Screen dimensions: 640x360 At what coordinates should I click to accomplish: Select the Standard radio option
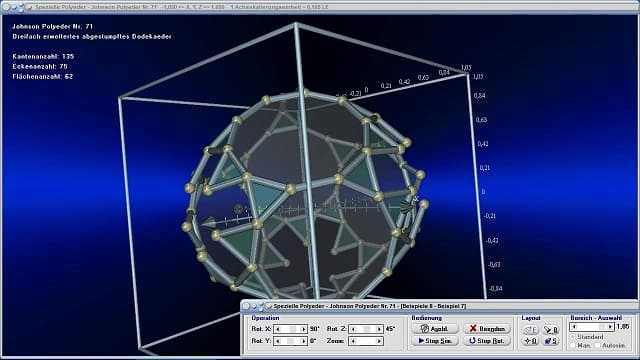pyautogui.click(x=573, y=337)
